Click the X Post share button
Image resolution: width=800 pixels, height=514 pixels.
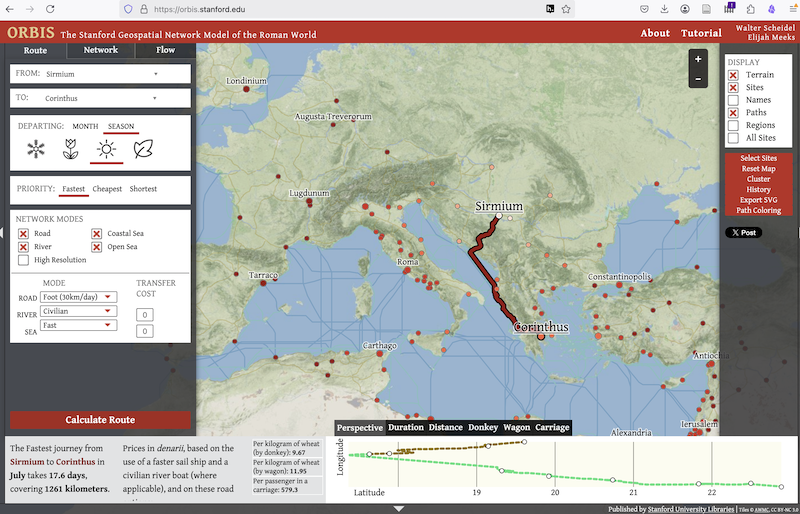pyautogui.click(x=743, y=233)
